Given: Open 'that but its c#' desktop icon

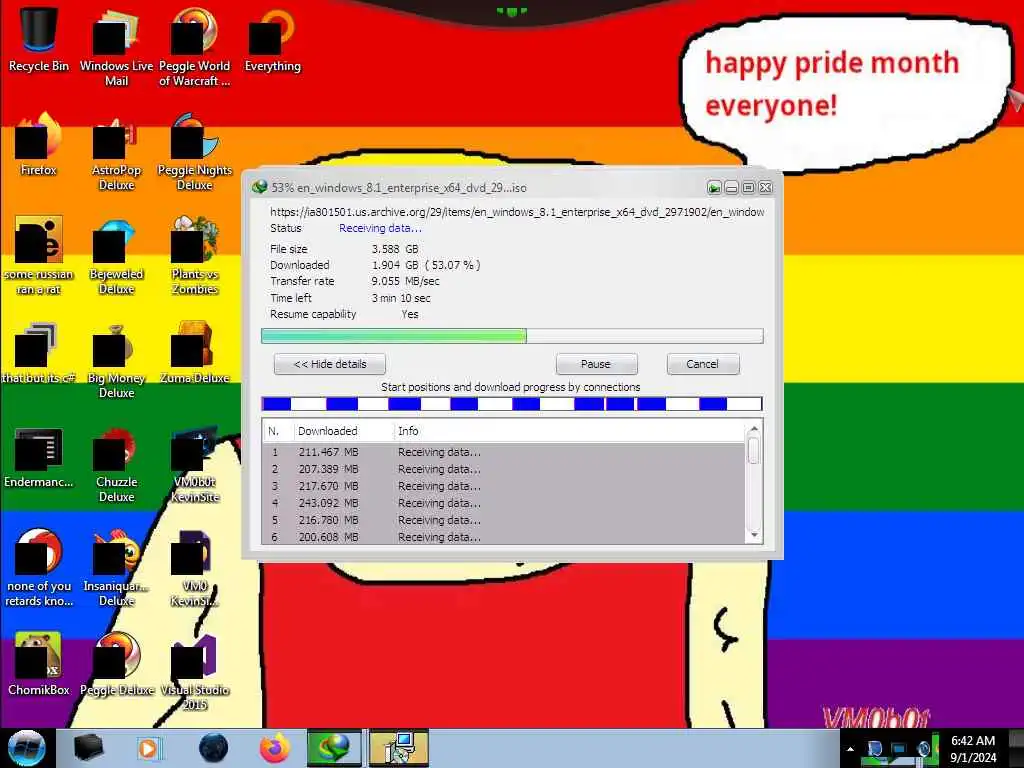Looking at the screenshot, I should [x=39, y=353].
